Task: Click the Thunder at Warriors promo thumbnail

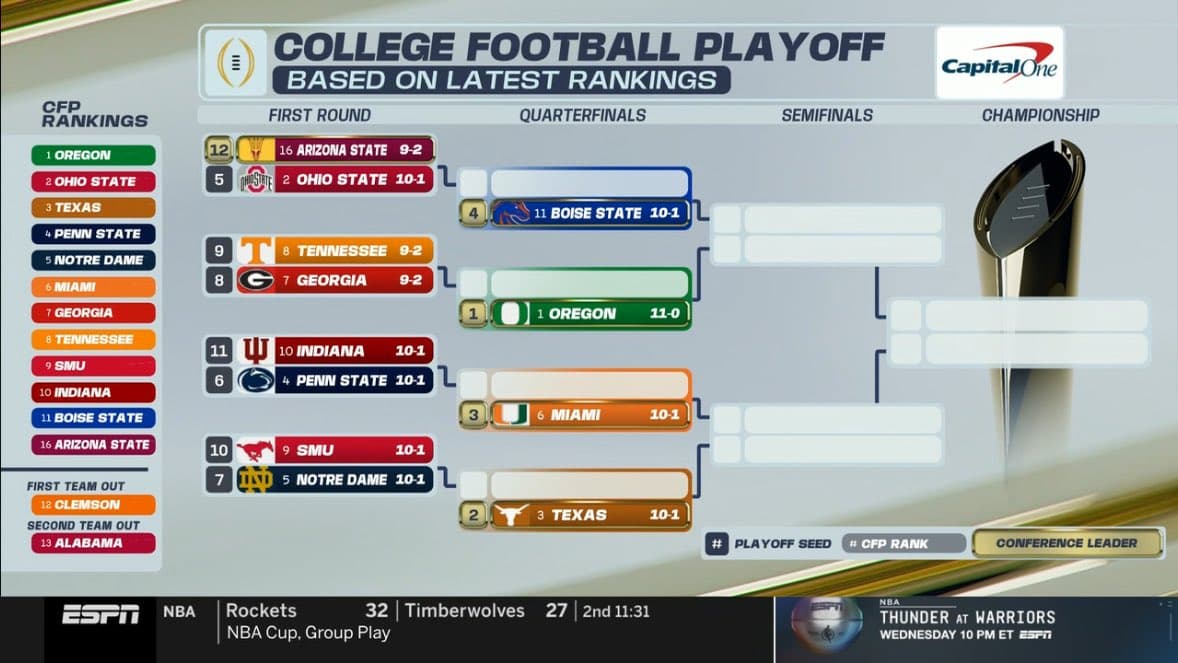Action: [826, 625]
